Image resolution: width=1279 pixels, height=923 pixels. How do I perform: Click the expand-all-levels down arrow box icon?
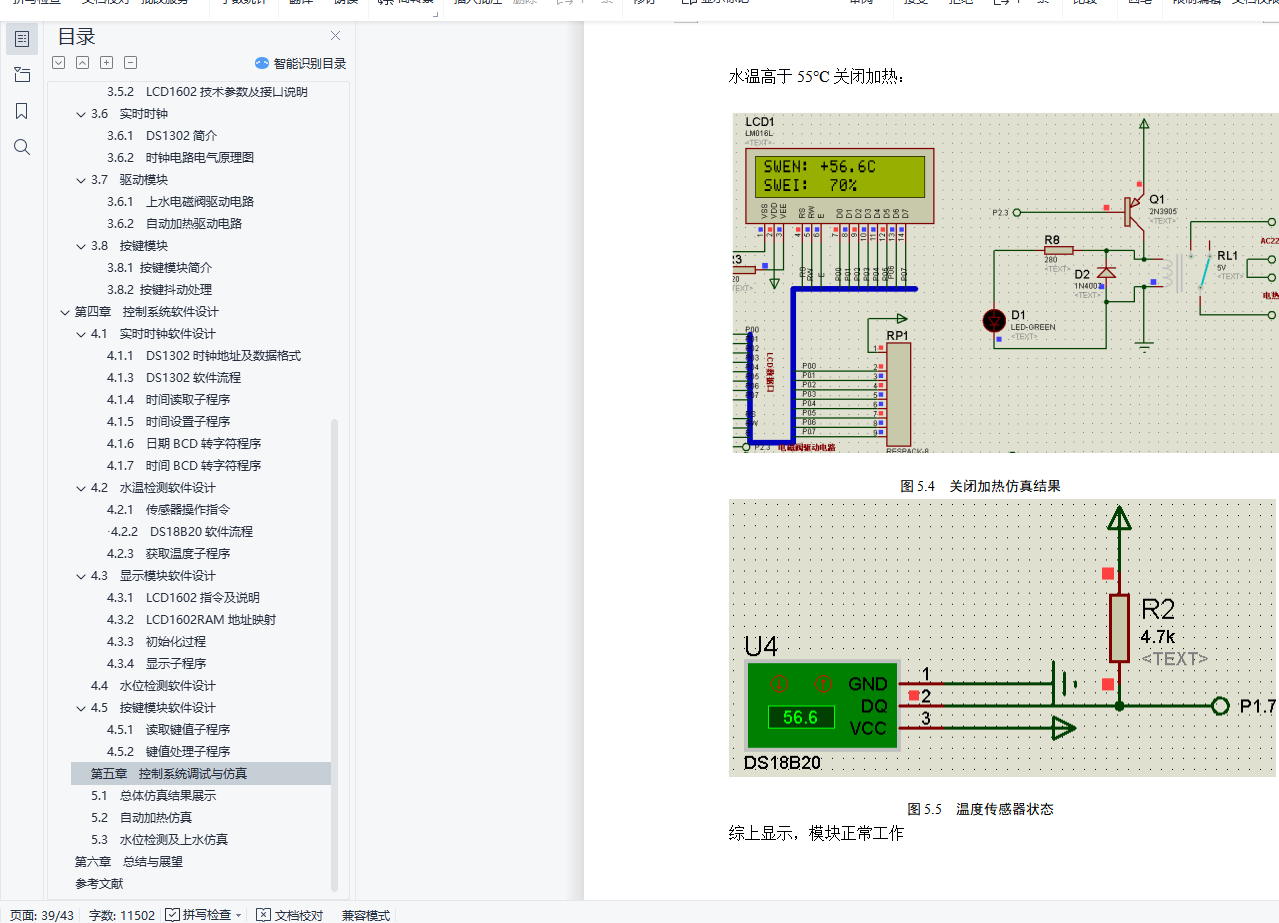[58, 63]
